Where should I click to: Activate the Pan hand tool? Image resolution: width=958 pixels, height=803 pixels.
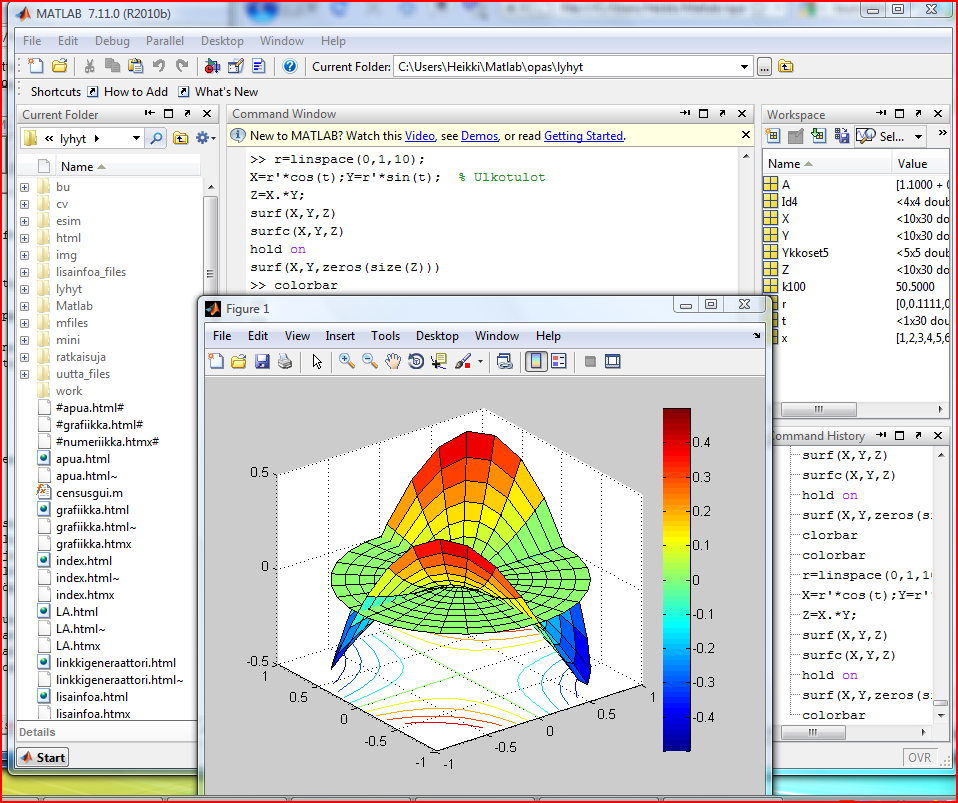(393, 362)
